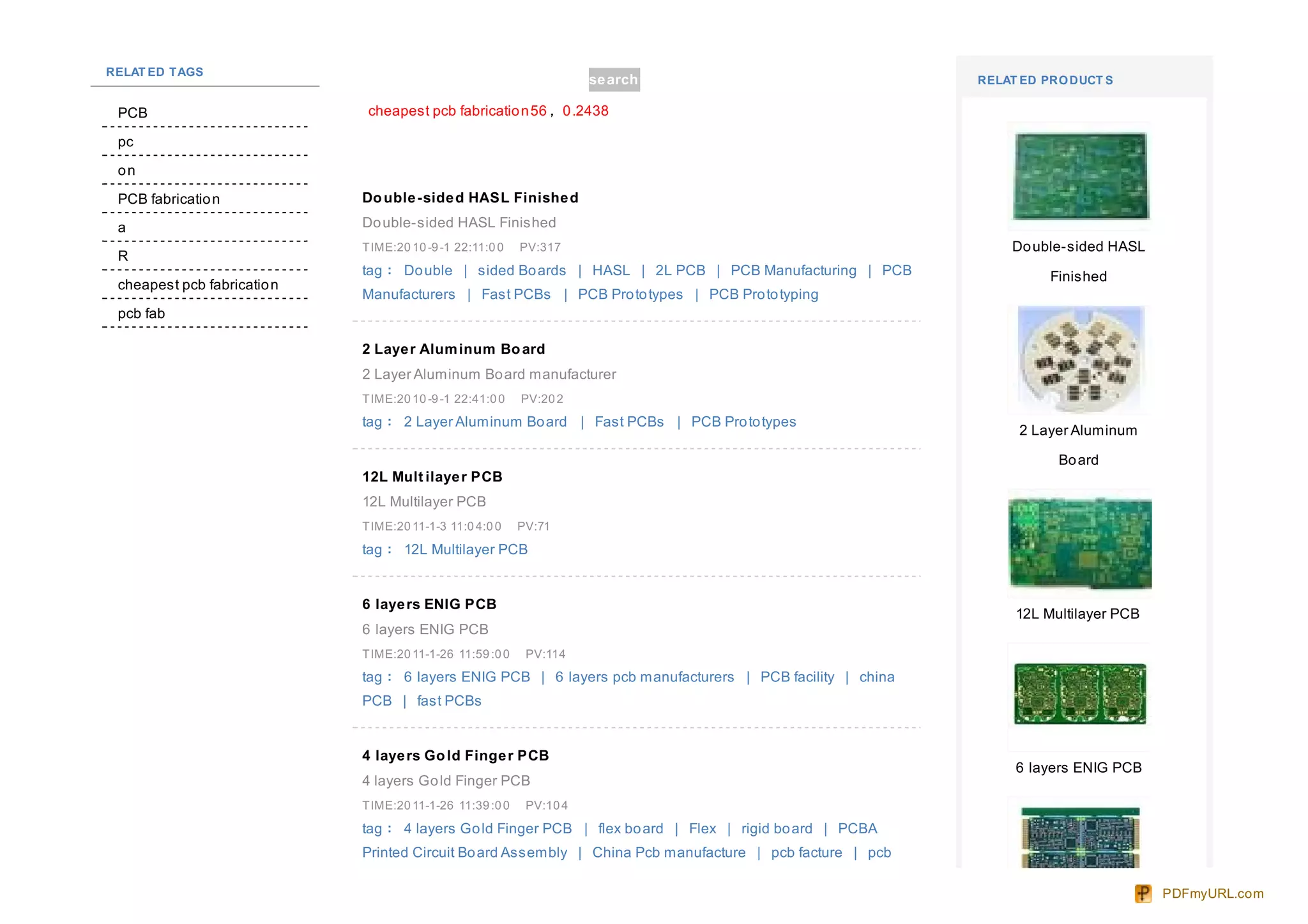Click the HASL tag link
The image size is (1308, 924).
[611, 271]
